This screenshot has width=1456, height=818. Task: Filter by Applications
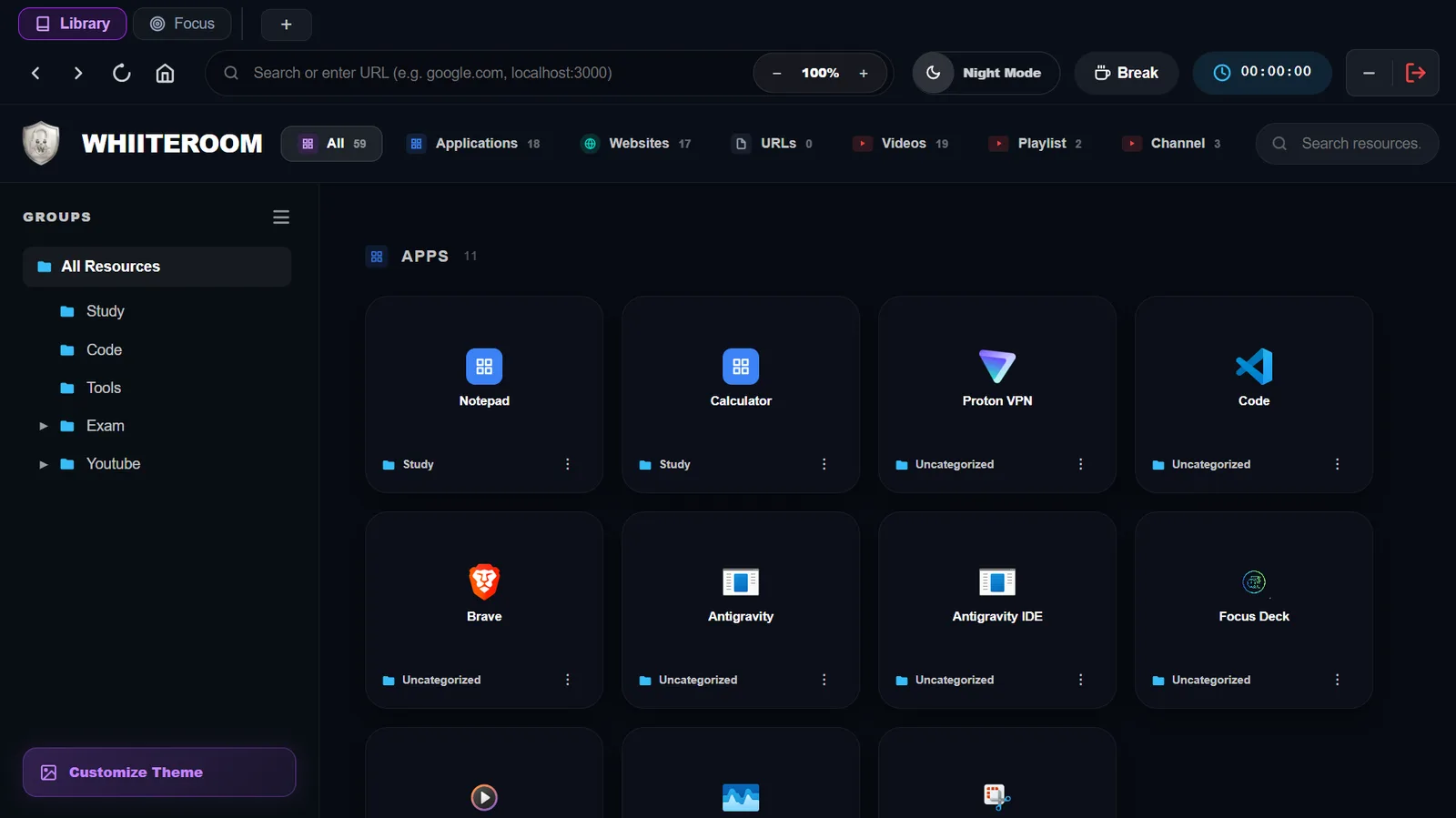pyautogui.click(x=474, y=144)
